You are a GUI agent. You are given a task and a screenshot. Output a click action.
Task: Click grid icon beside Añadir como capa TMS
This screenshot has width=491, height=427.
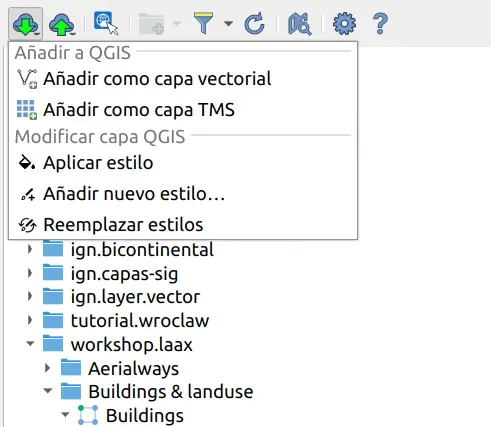pos(27,110)
